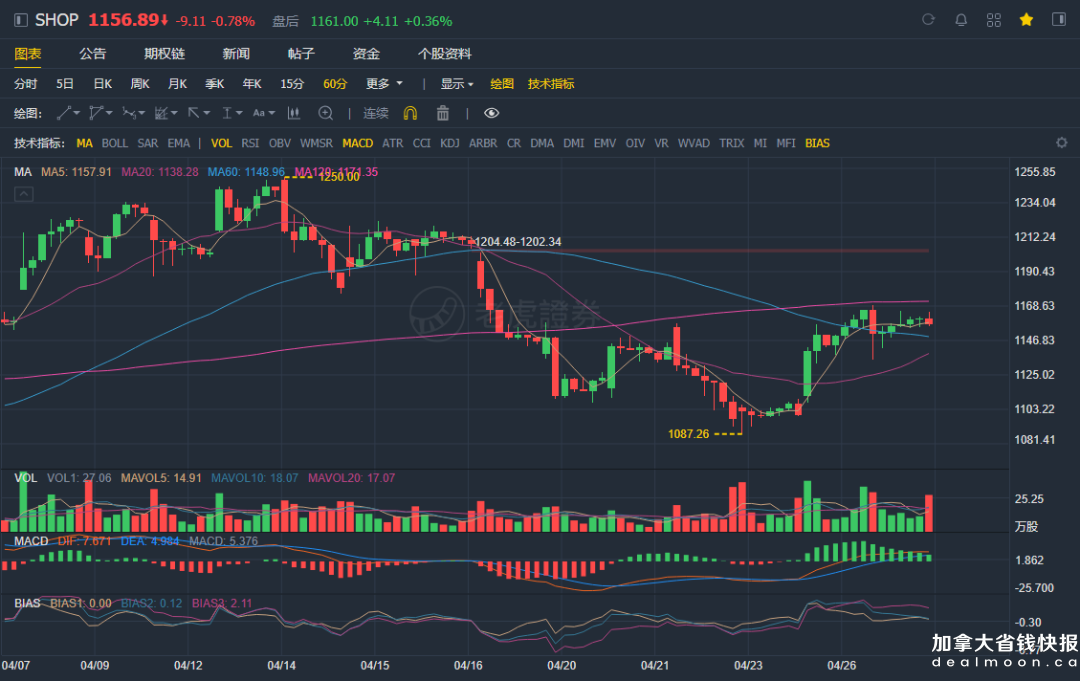Open the 期权链 tab
Viewport: 1080px width, 681px height.
pyautogui.click(x=164, y=54)
